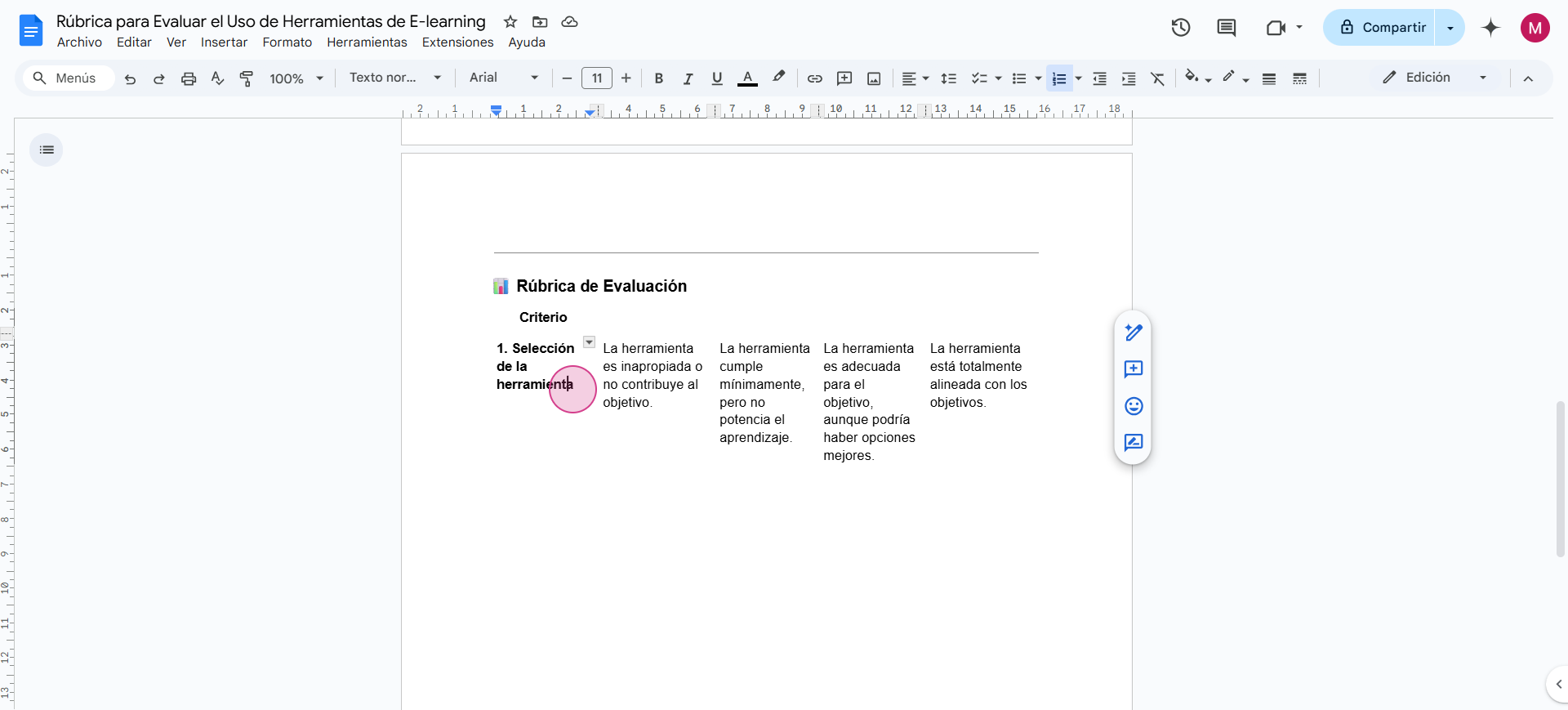Start a Meet video call
Screen dimensions: 1568x710
[x=1276, y=28]
